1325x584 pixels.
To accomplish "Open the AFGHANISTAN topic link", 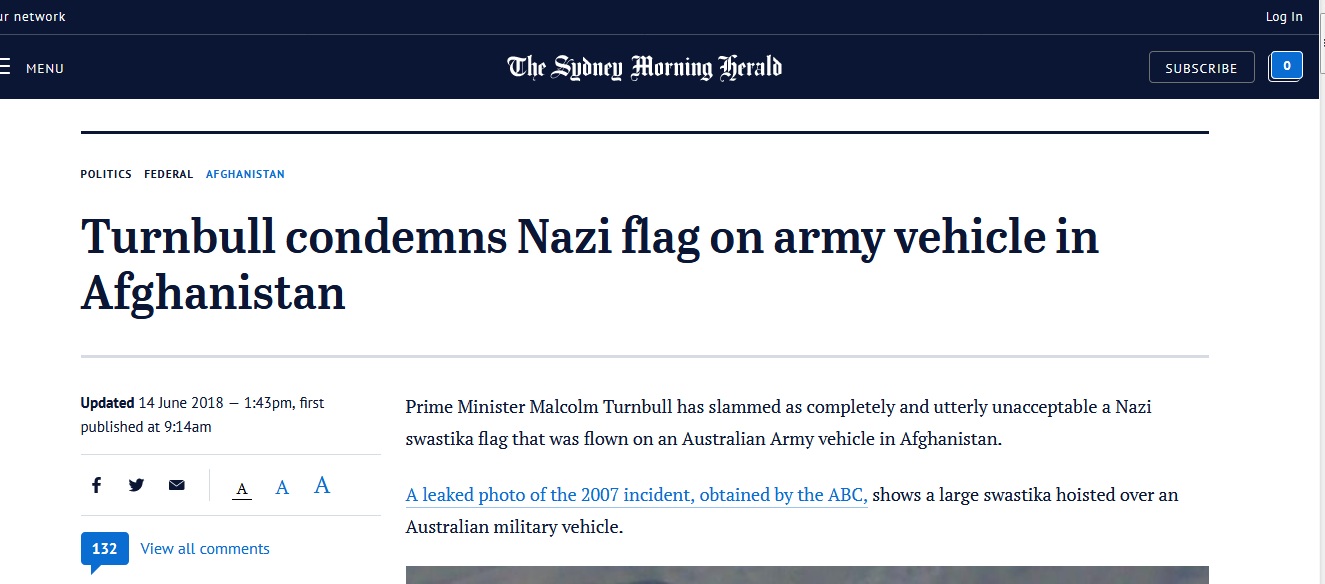I will pos(245,174).
